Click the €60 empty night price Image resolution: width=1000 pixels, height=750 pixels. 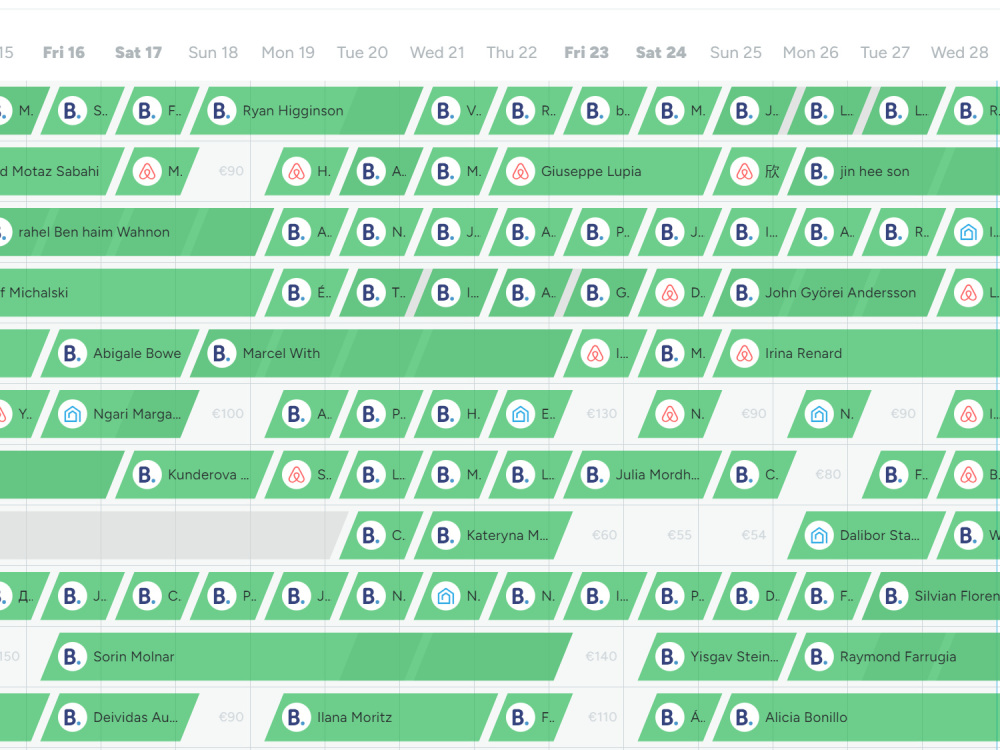click(604, 535)
